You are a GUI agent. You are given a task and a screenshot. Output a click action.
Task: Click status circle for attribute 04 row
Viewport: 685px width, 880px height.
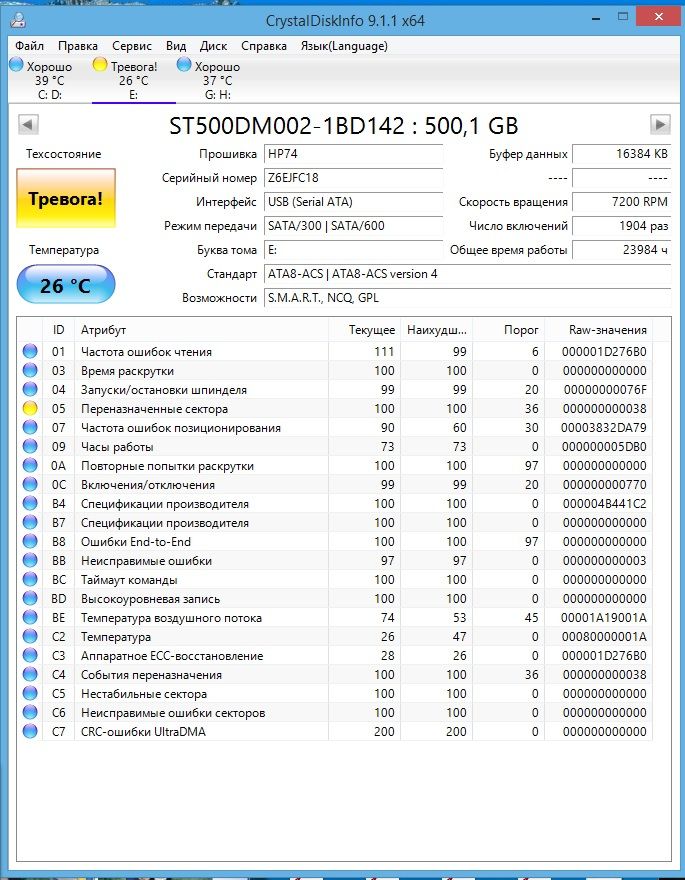(30, 389)
